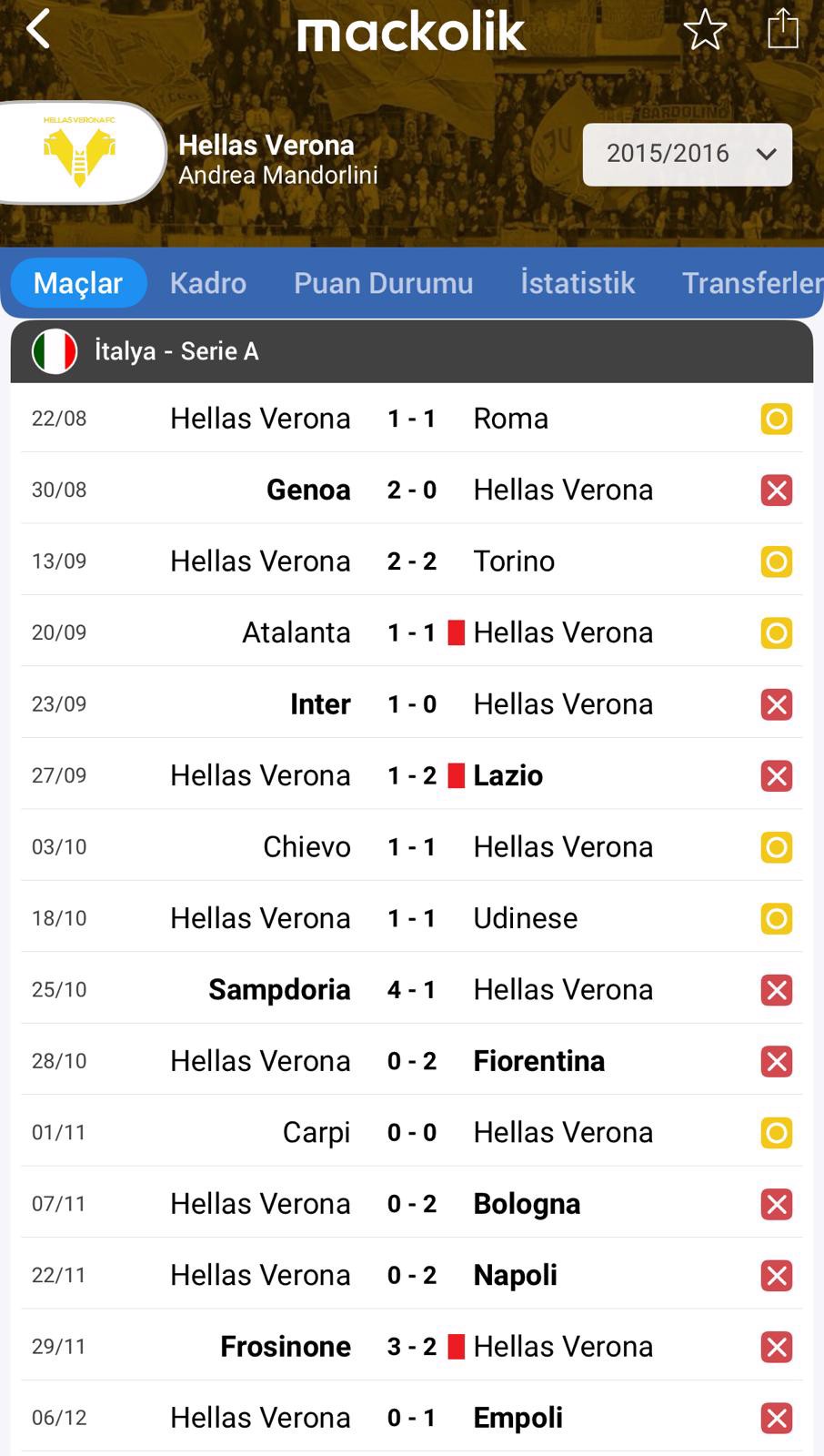Tap the draw icon for Torino match

click(776, 561)
